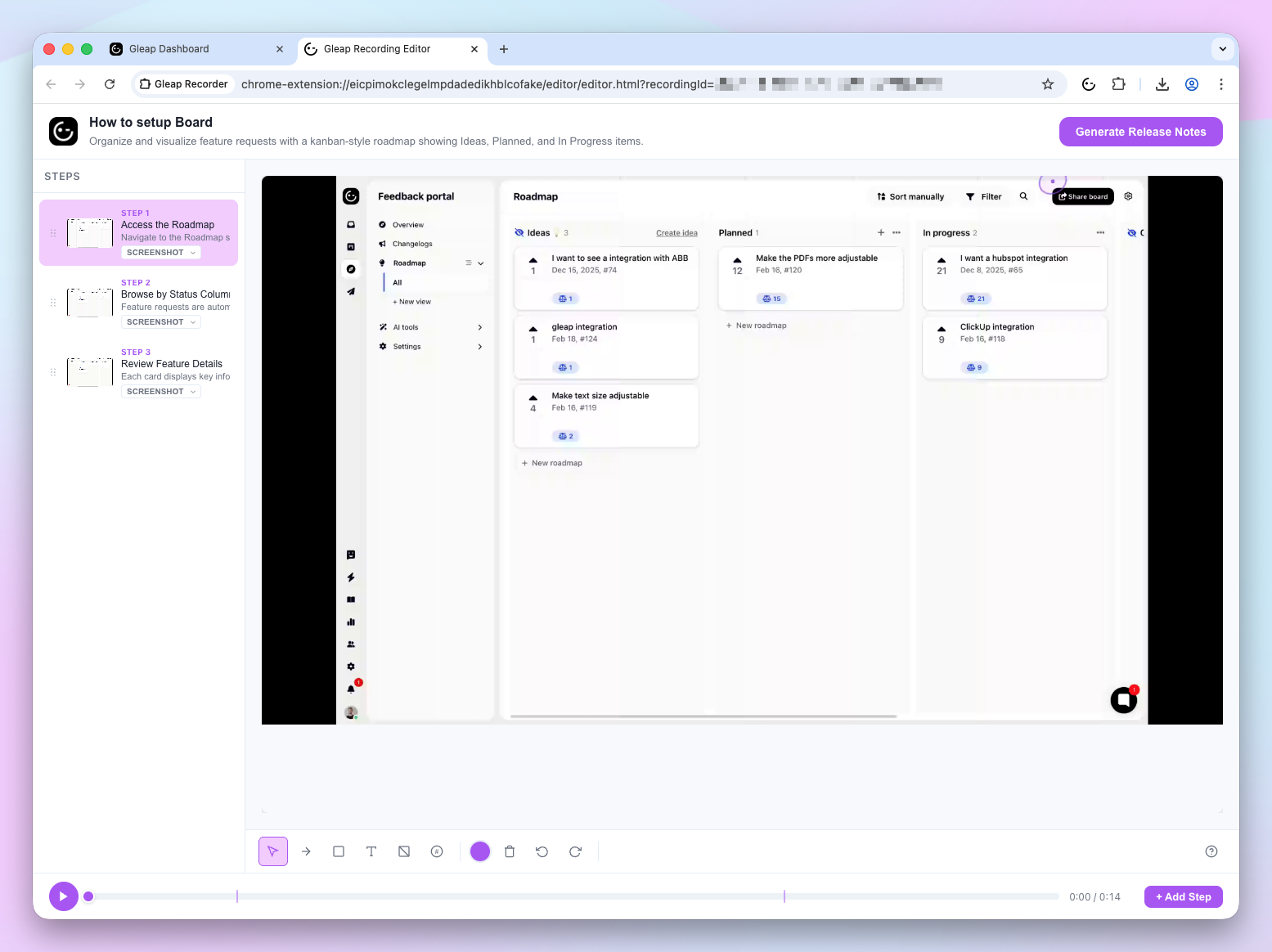Click the Create idea link

tap(676, 233)
